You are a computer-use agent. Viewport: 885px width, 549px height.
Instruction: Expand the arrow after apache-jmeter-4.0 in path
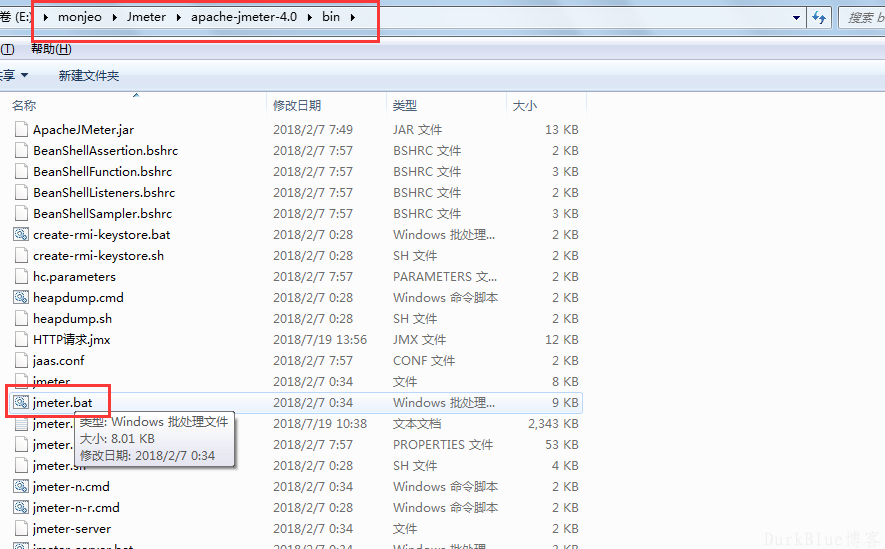[310, 17]
